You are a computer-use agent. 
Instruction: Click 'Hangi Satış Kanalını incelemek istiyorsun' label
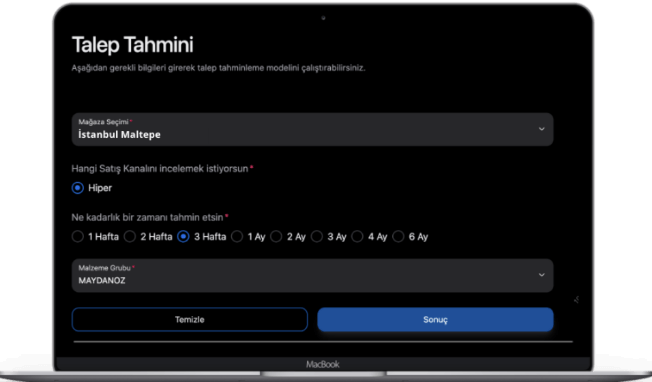[160, 169]
